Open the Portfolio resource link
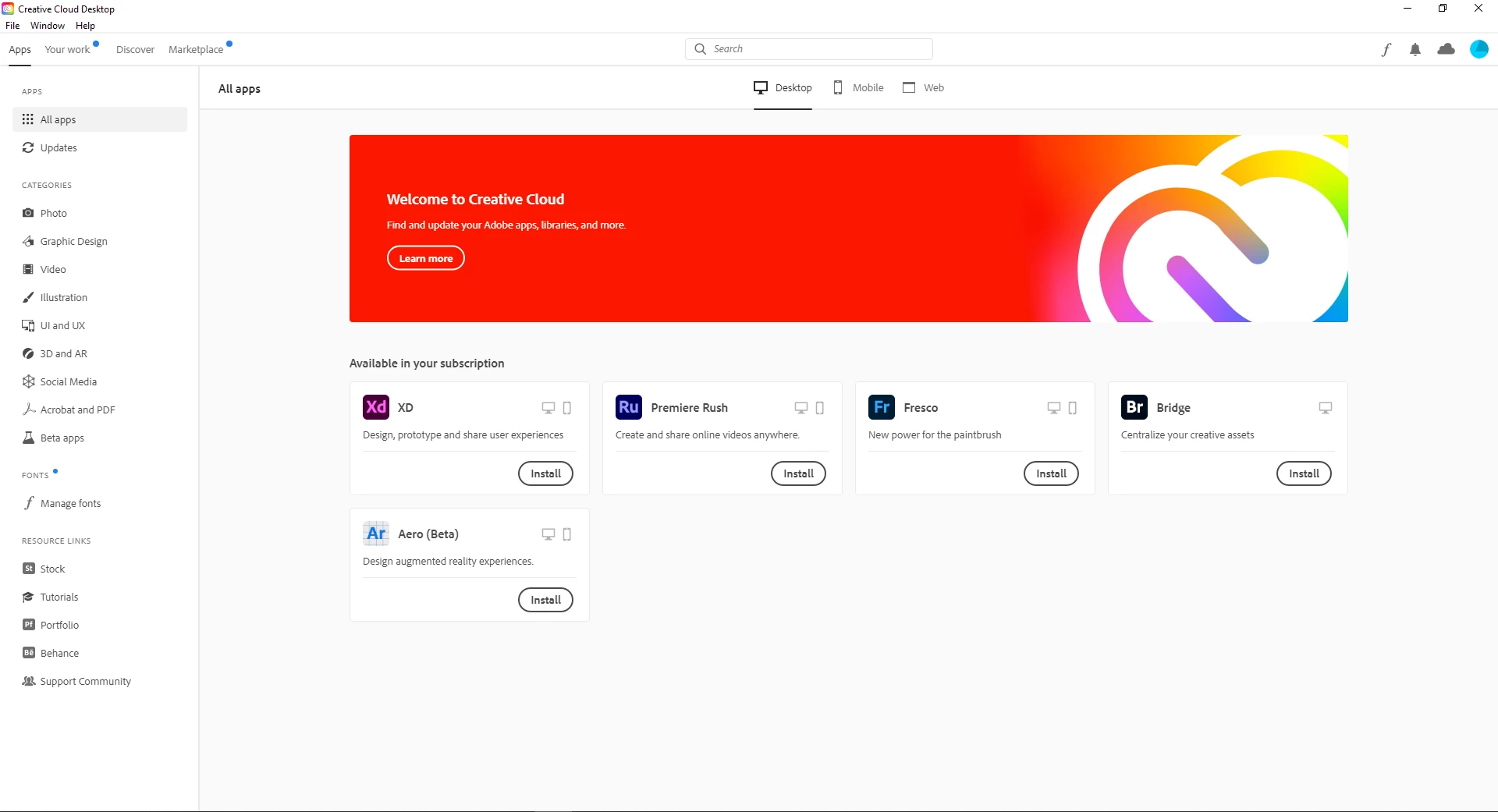This screenshot has height=812, width=1498. 100,625
